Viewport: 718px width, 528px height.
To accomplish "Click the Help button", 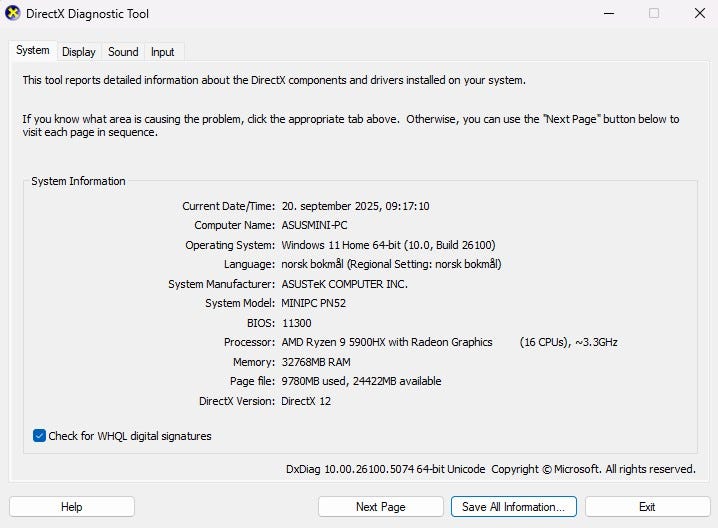I will 72,506.
